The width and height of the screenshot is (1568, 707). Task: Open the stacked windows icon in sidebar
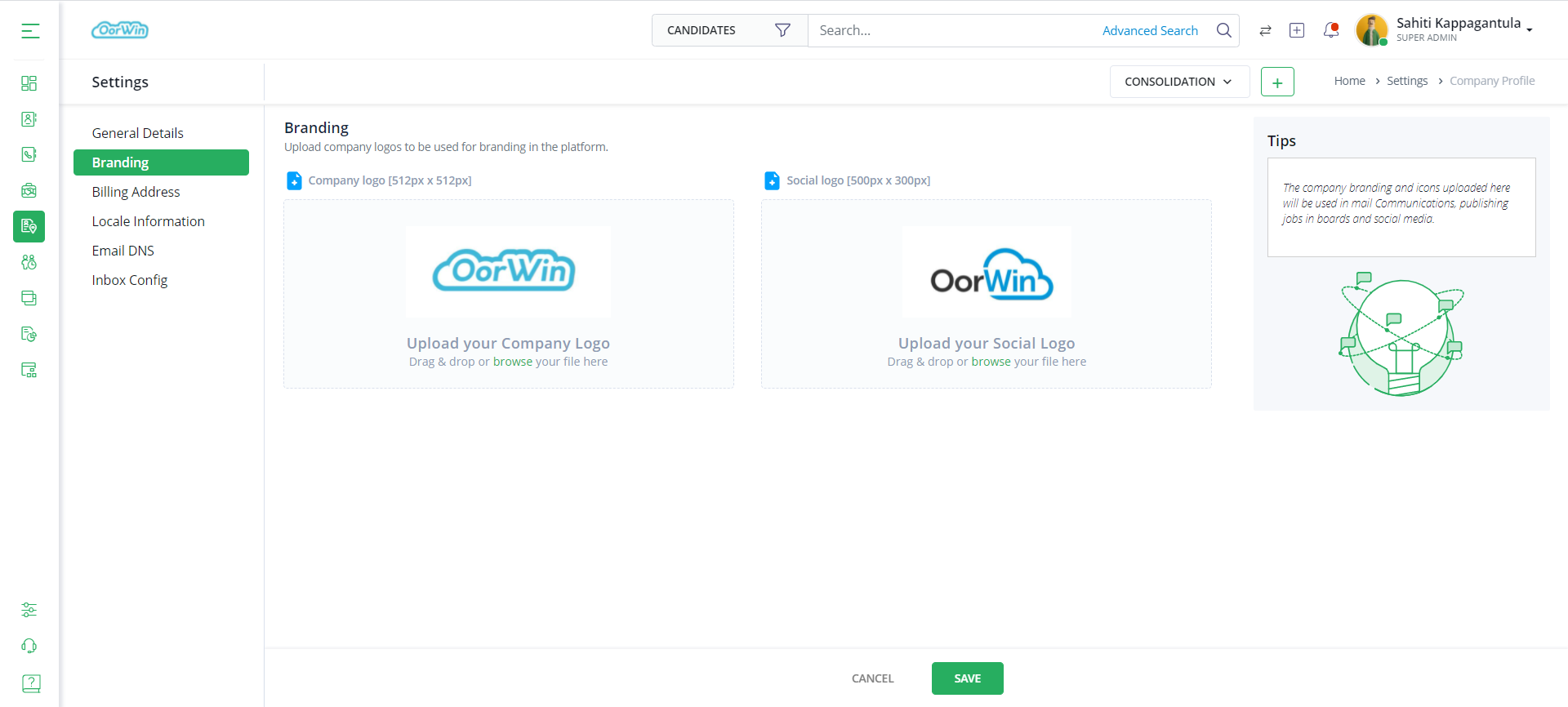coord(29,298)
